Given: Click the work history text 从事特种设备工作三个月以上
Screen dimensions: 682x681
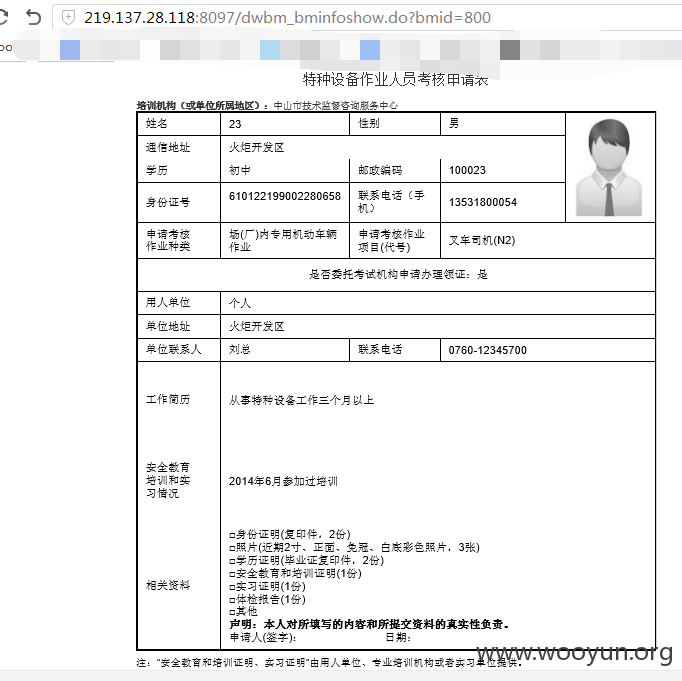Looking at the screenshot, I should pos(301,400).
